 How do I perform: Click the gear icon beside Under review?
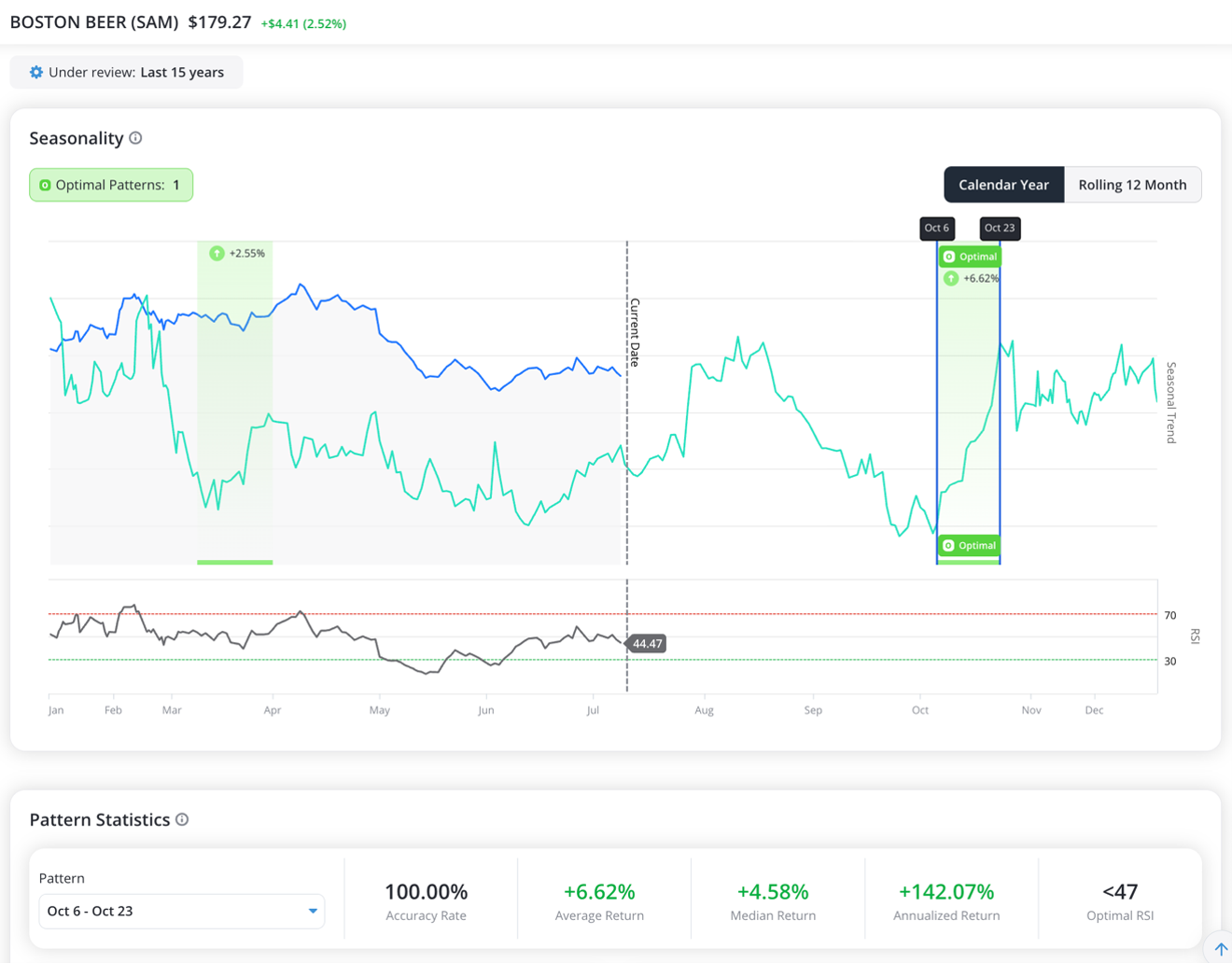[36, 72]
